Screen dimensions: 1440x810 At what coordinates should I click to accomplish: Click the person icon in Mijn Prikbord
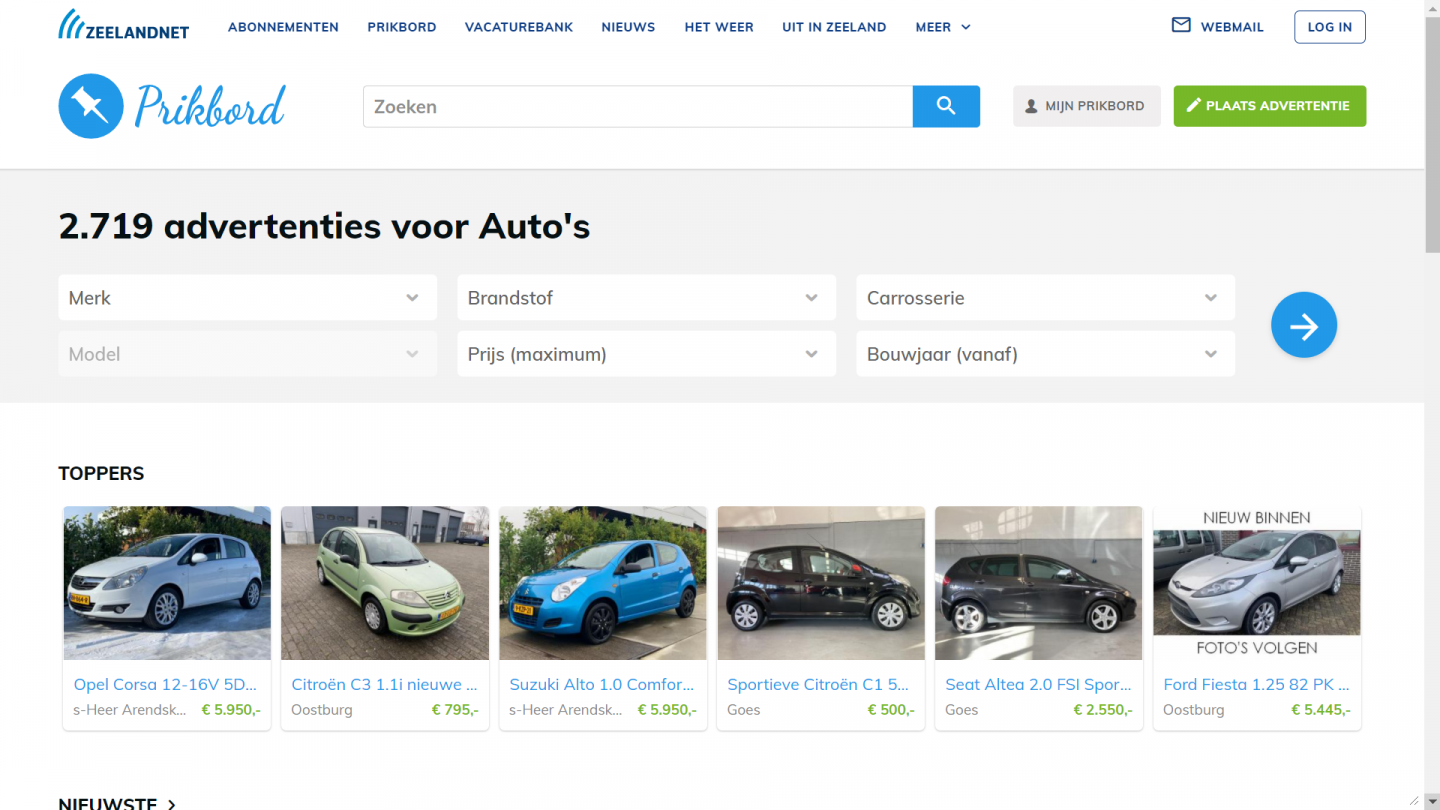[1032, 106]
